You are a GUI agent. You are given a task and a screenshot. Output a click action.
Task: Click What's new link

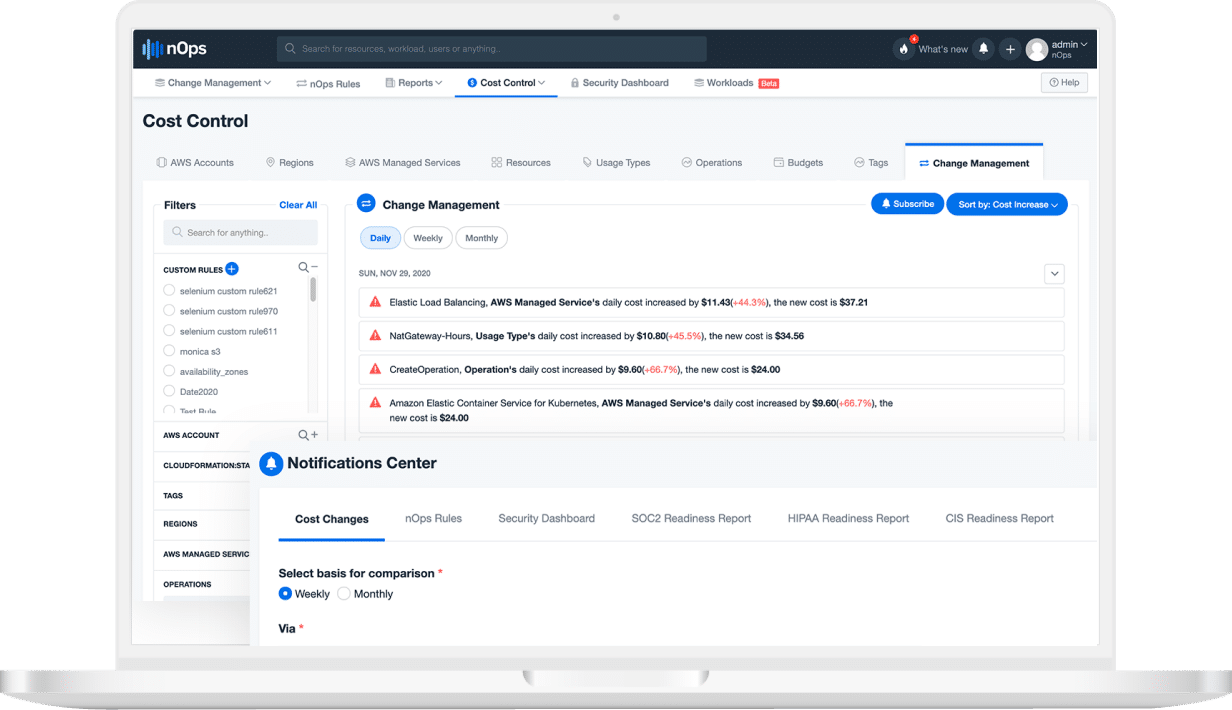tap(943, 49)
